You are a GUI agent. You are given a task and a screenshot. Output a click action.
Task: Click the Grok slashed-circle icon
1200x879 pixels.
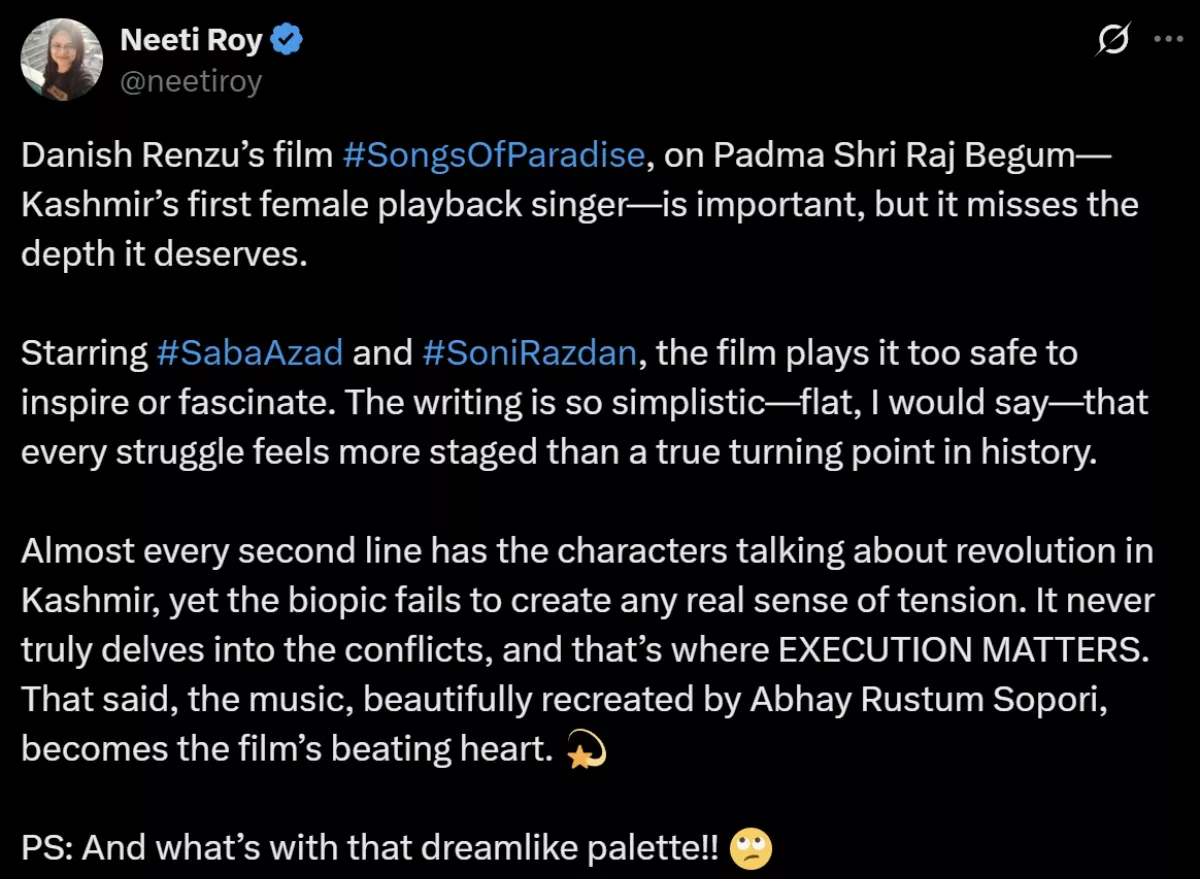1113,41
